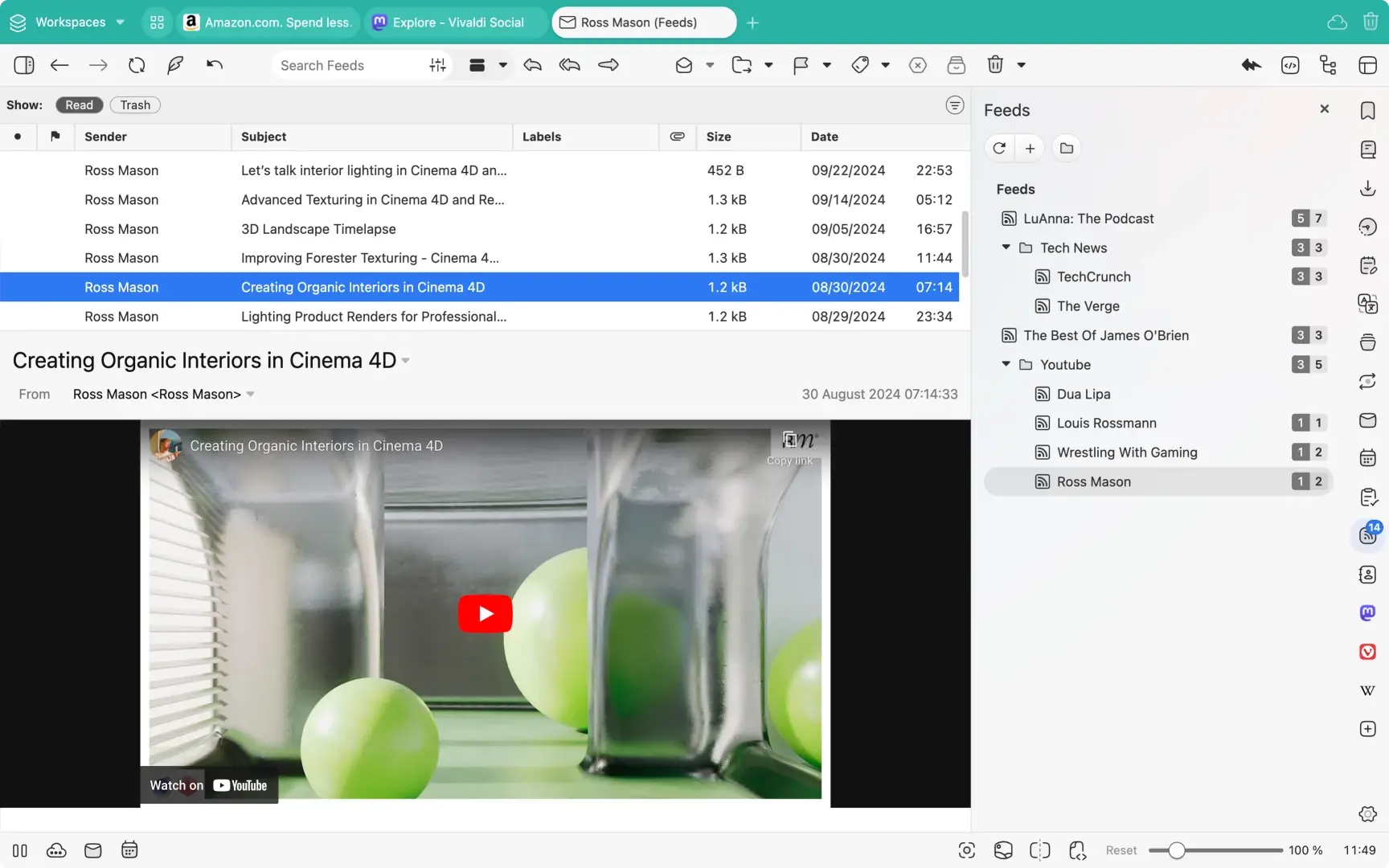This screenshot has width=1389, height=868.
Task: Open the Translate panel
Action: pyautogui.click(x=1366, y=303)
